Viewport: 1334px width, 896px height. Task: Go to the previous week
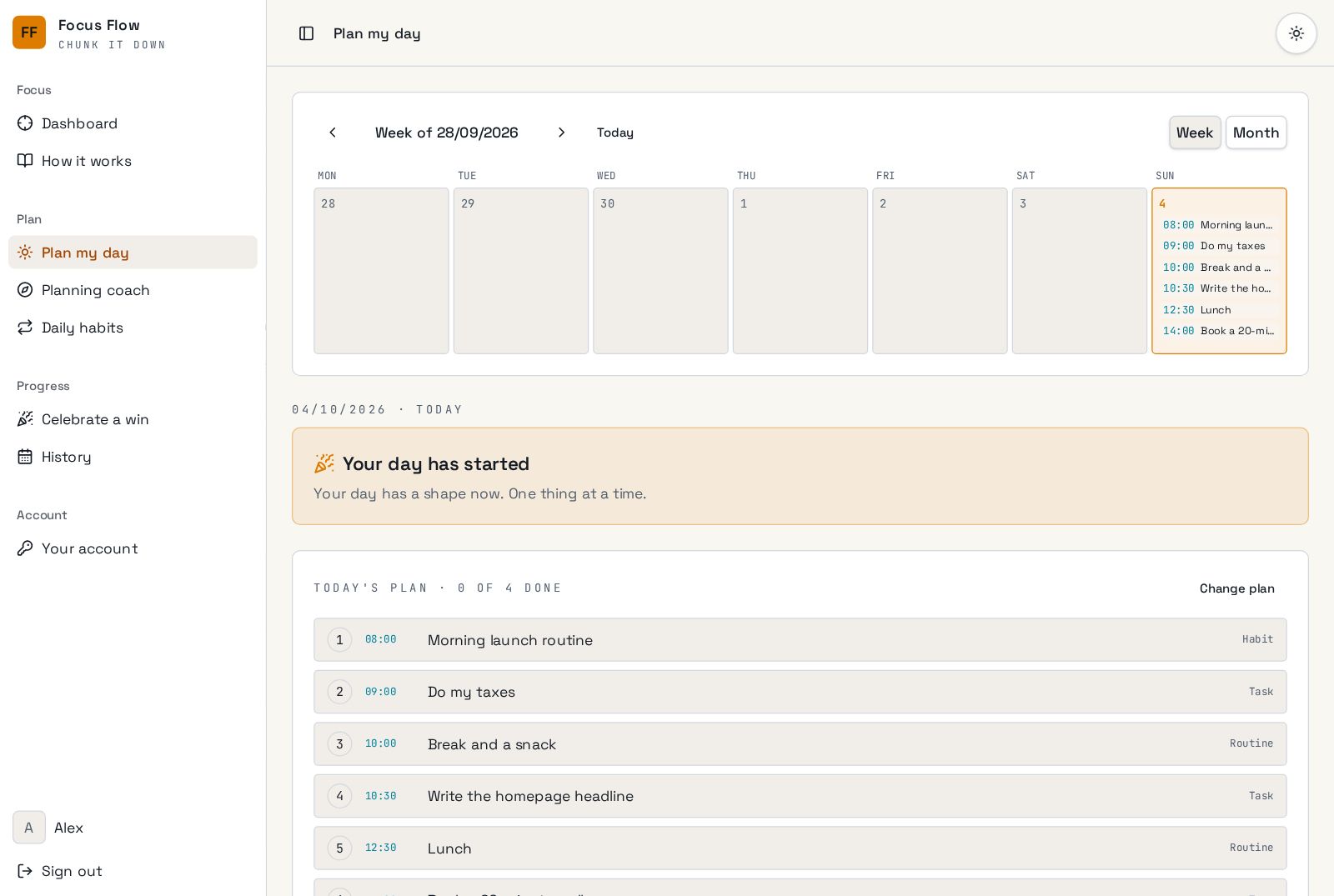point(333,133)
